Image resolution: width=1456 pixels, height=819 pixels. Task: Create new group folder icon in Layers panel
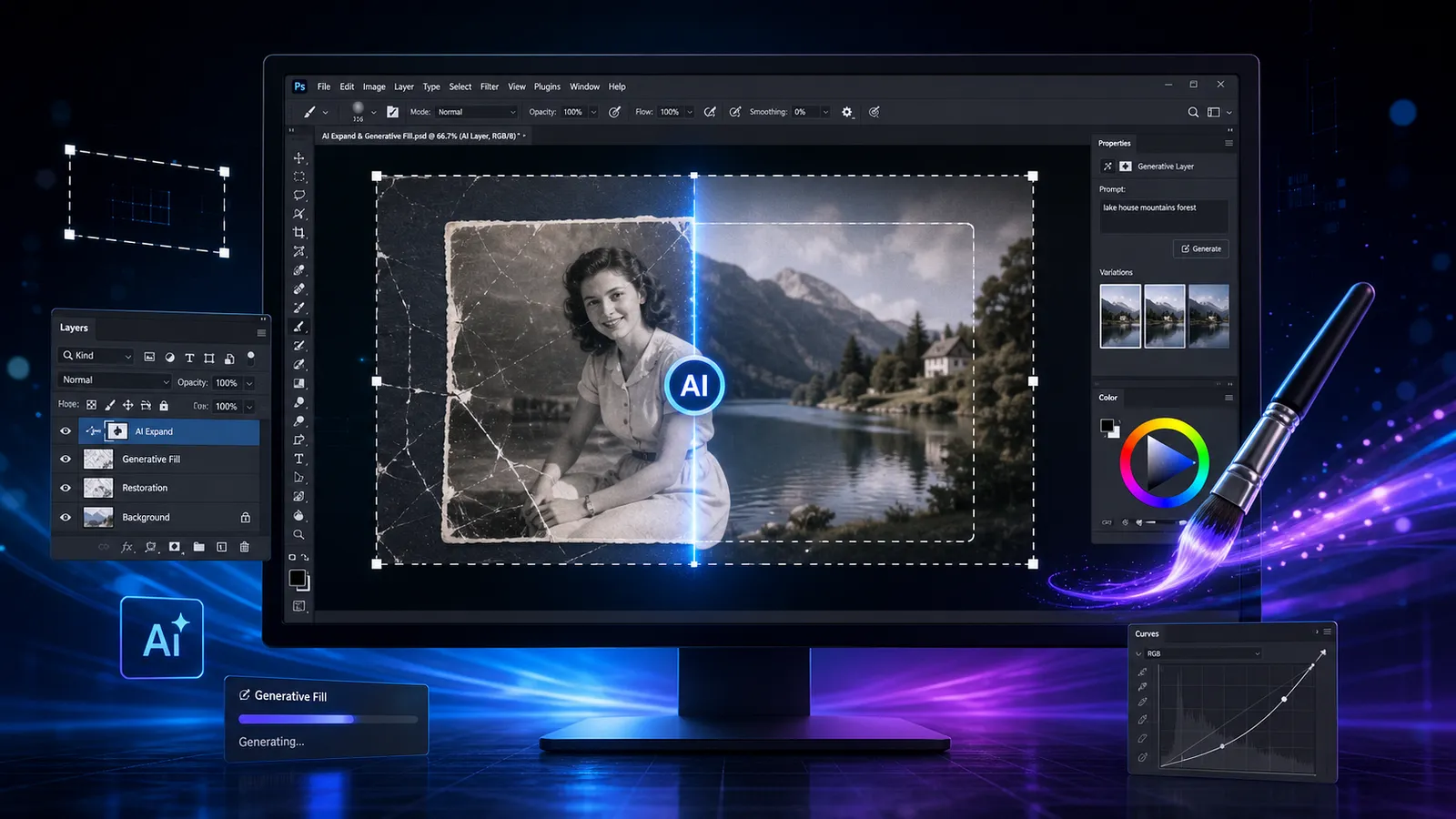198,547
